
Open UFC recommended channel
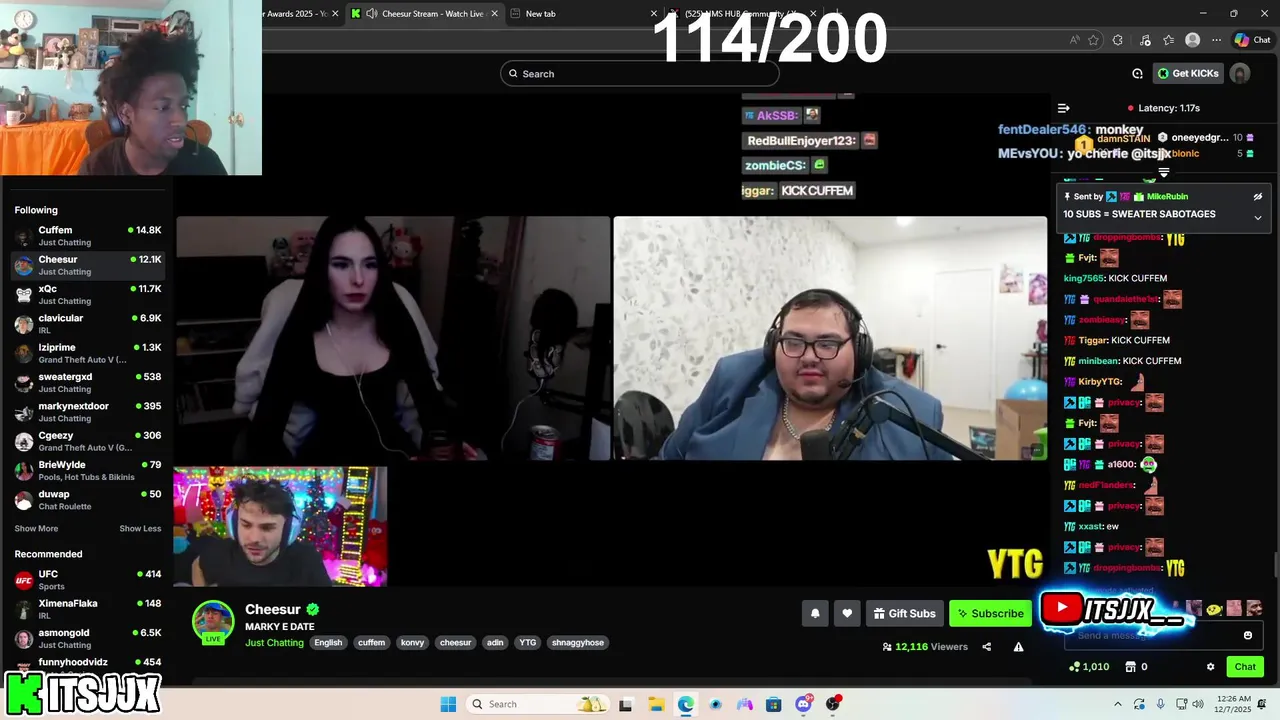click(x=88, y=580)
